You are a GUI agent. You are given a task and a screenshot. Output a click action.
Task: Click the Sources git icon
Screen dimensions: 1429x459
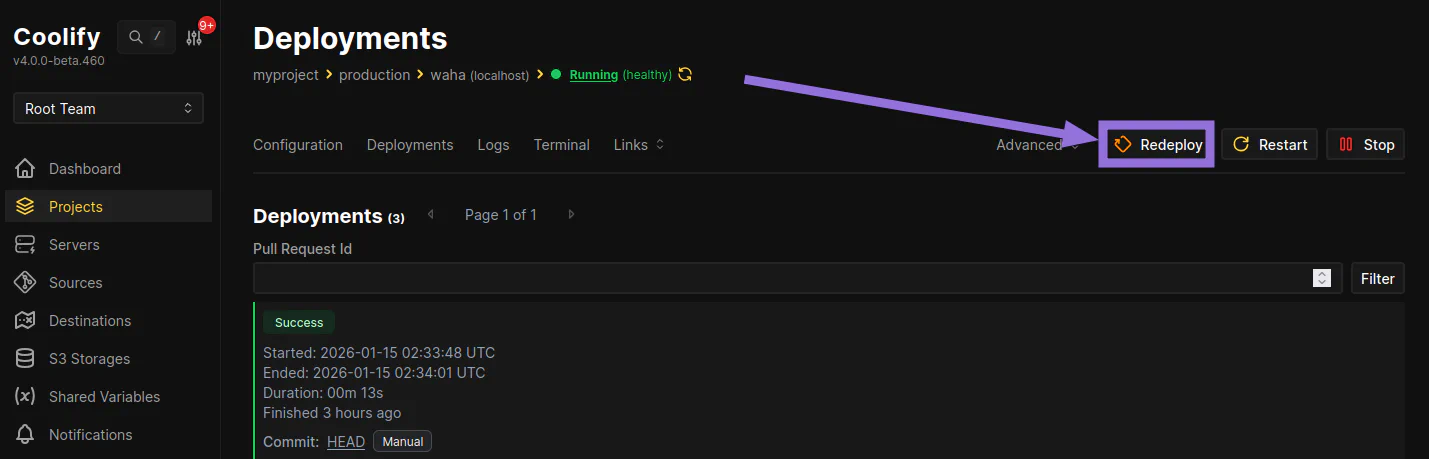tap(26, 283)
